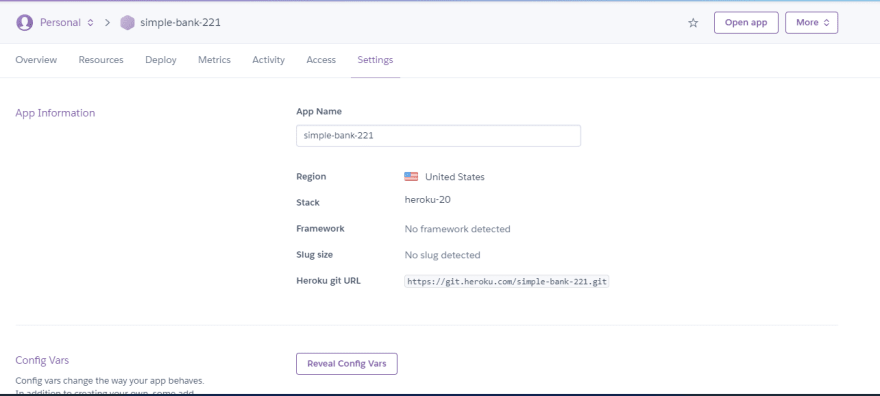Click the 'Framework' label
This screenshot has height=396, width=880.
(x=320, y=228)
